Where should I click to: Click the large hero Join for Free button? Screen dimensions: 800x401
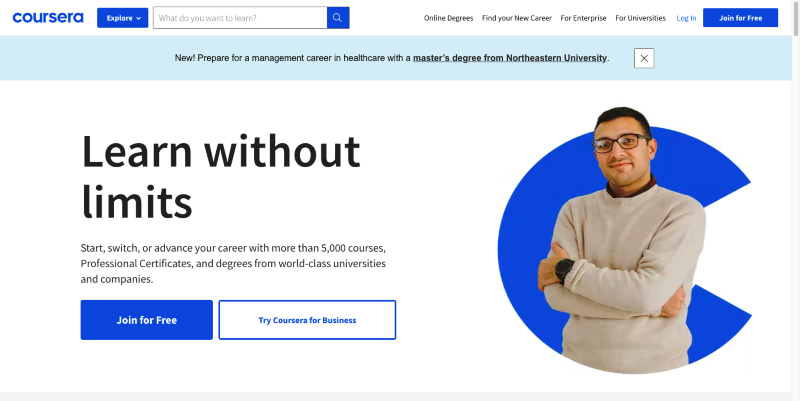tap(146, 320)
